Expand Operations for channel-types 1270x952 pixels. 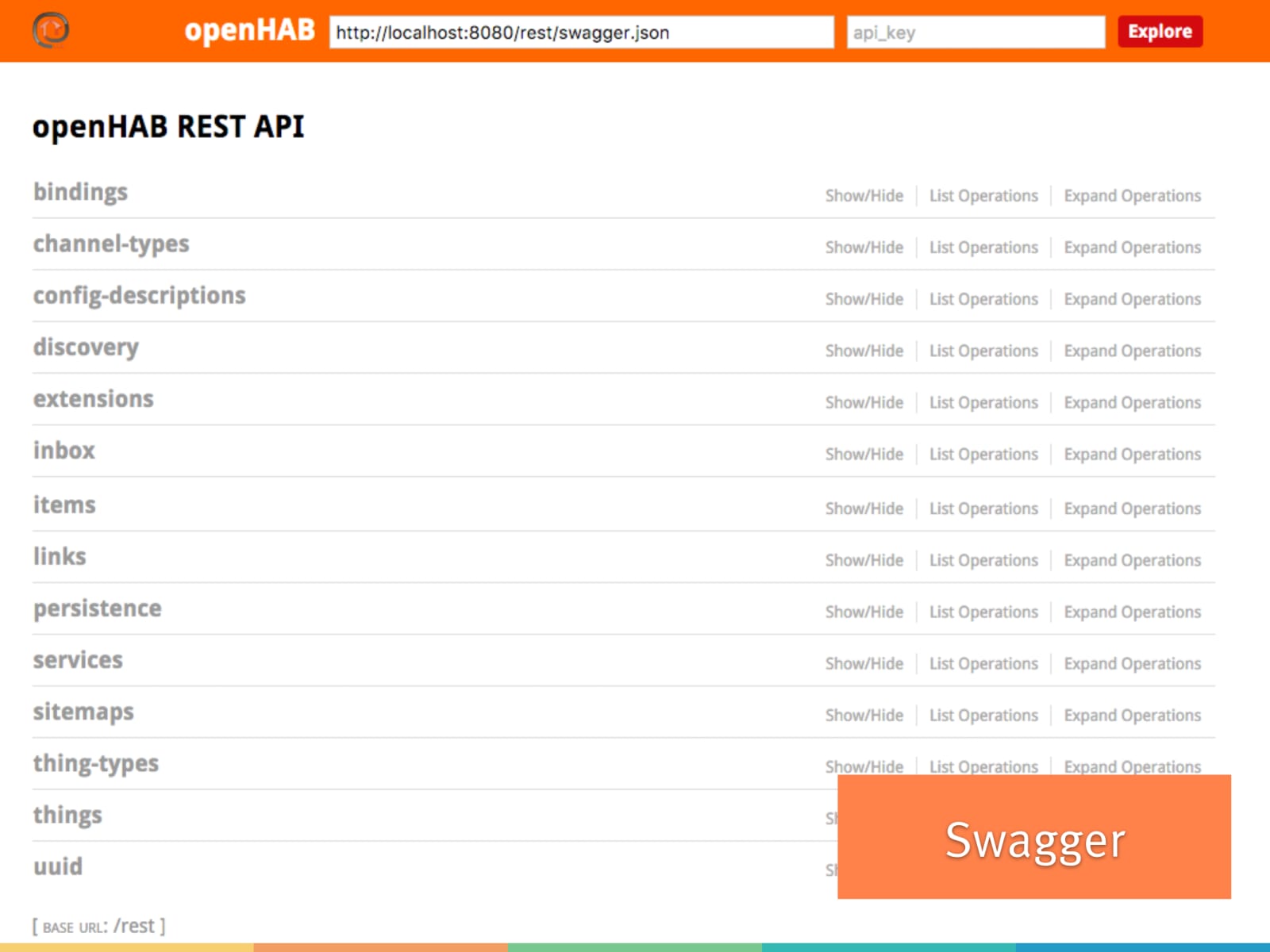click(x=1133, y=248)
